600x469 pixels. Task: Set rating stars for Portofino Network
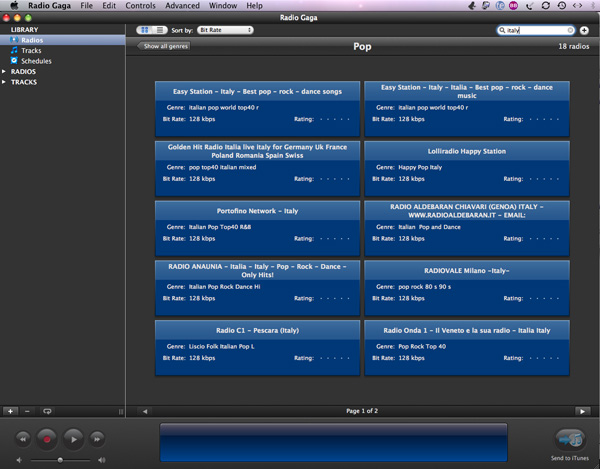334,239
